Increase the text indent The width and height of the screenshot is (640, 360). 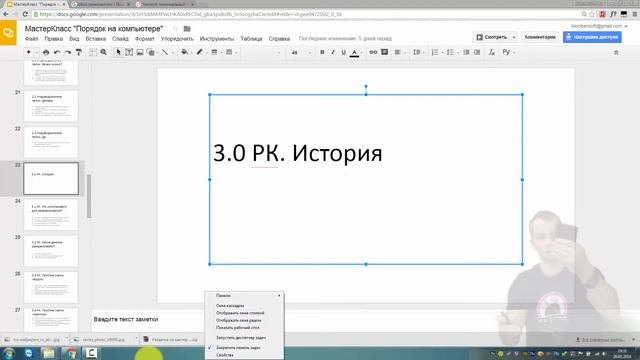(x=477, y=52)
